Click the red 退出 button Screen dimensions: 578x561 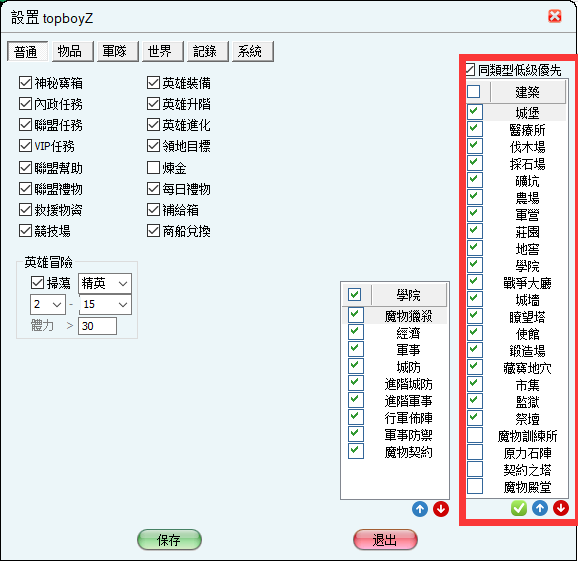385,540
